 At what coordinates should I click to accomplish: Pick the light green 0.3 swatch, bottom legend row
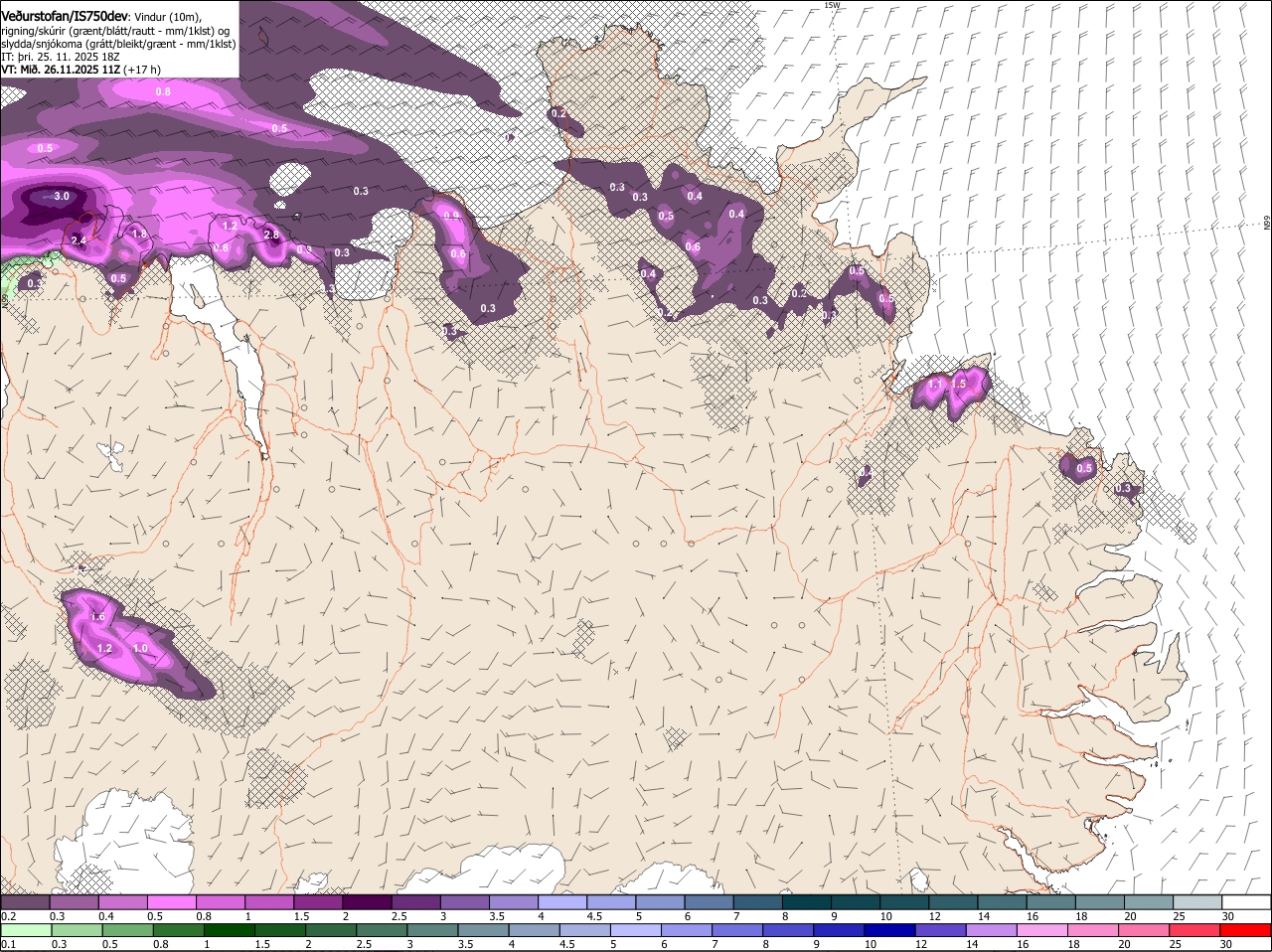click(x=76, y=931)
